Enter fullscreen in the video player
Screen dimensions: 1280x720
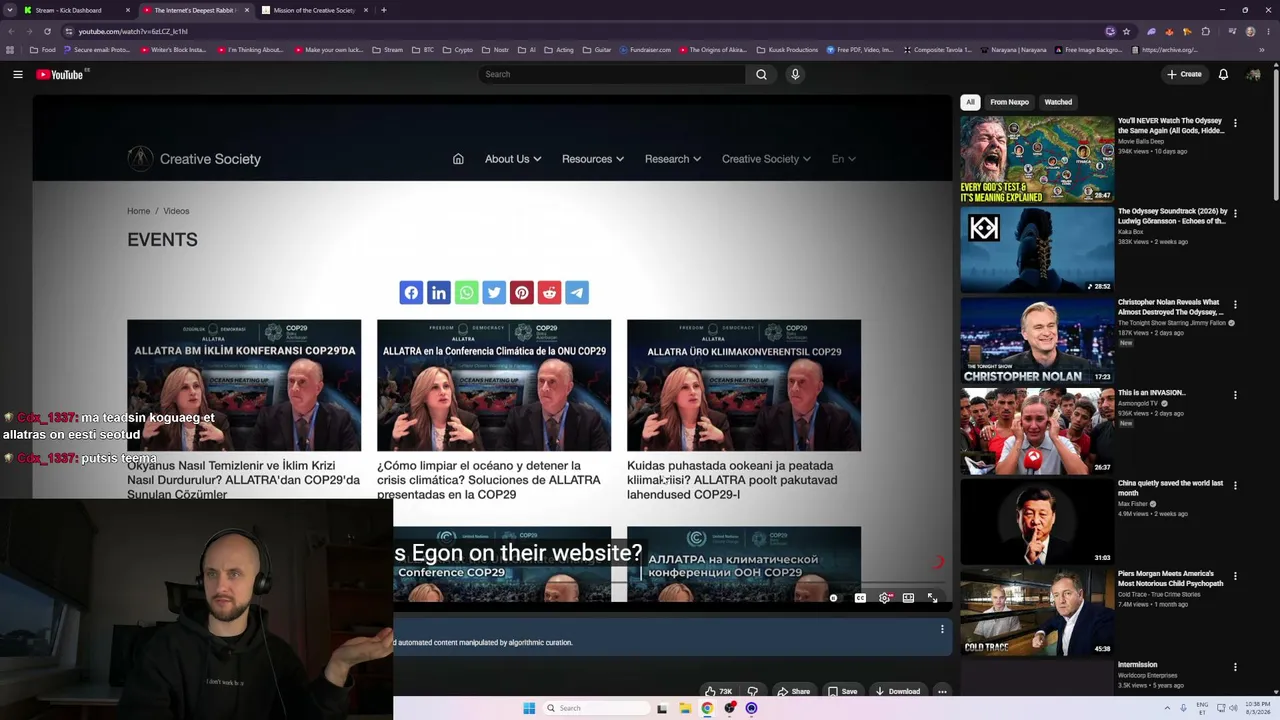(x=932, y=598)
